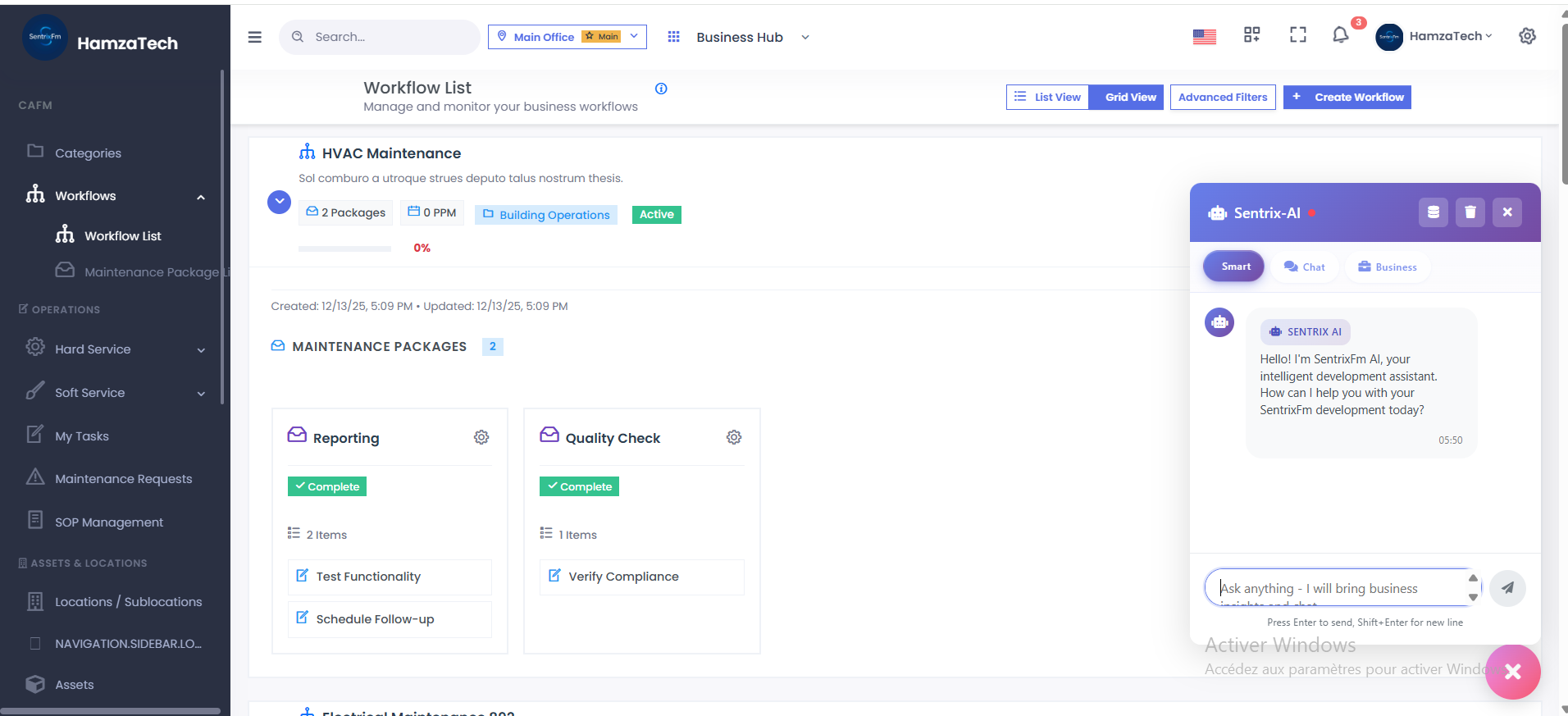Click the Workflow List info icon
This screenshot has height=716, width=1568.
point(661,89)
